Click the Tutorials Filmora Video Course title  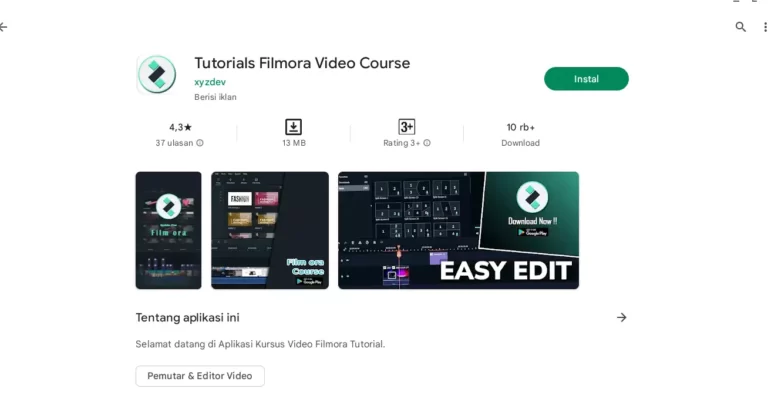302,63
